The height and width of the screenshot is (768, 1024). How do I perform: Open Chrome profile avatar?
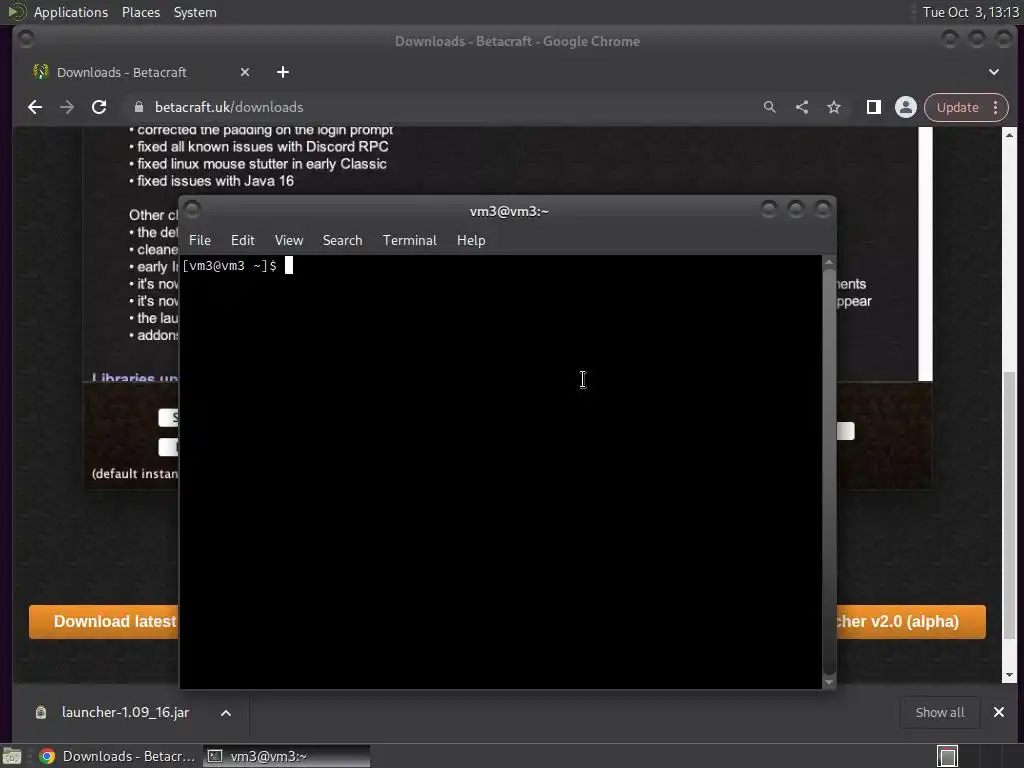point(905,107)
